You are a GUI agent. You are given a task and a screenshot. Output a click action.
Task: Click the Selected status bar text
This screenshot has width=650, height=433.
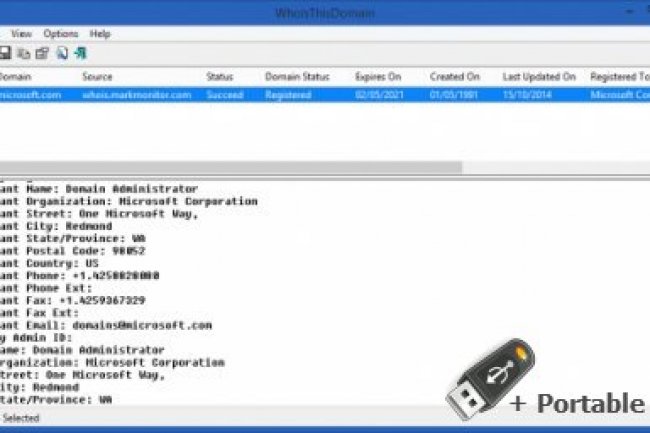(20, 417)
